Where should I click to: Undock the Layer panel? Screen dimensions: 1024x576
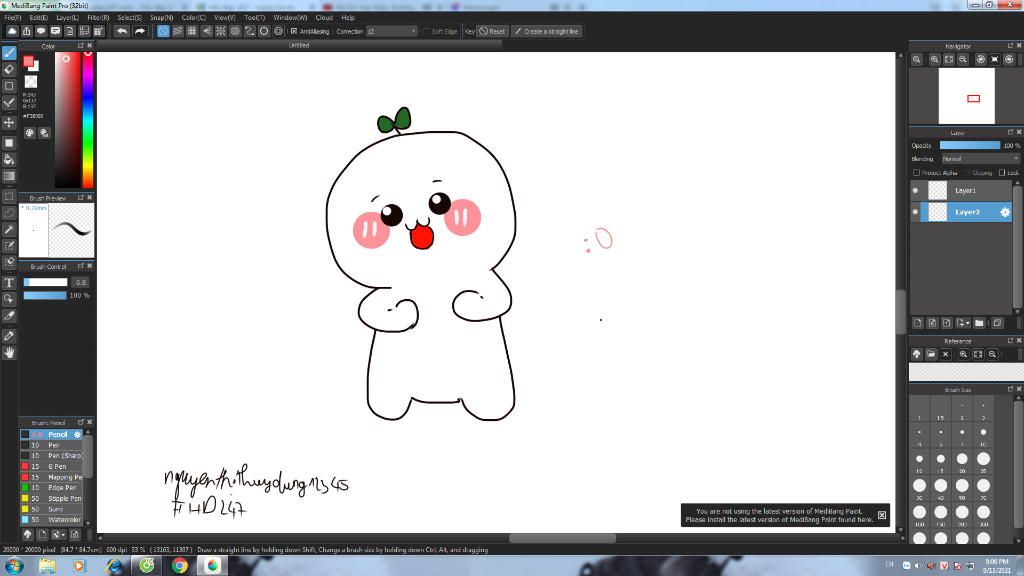[1010, 132]
